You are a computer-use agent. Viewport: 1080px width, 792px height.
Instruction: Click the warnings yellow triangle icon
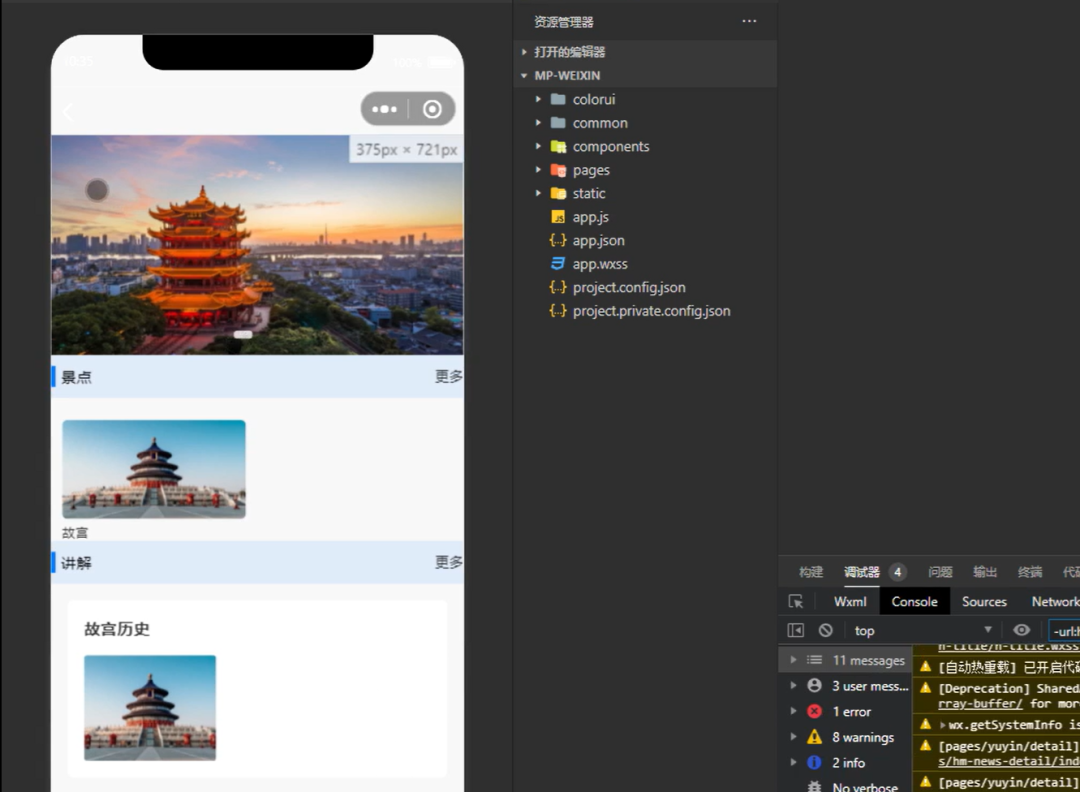(x=814, y=737)
